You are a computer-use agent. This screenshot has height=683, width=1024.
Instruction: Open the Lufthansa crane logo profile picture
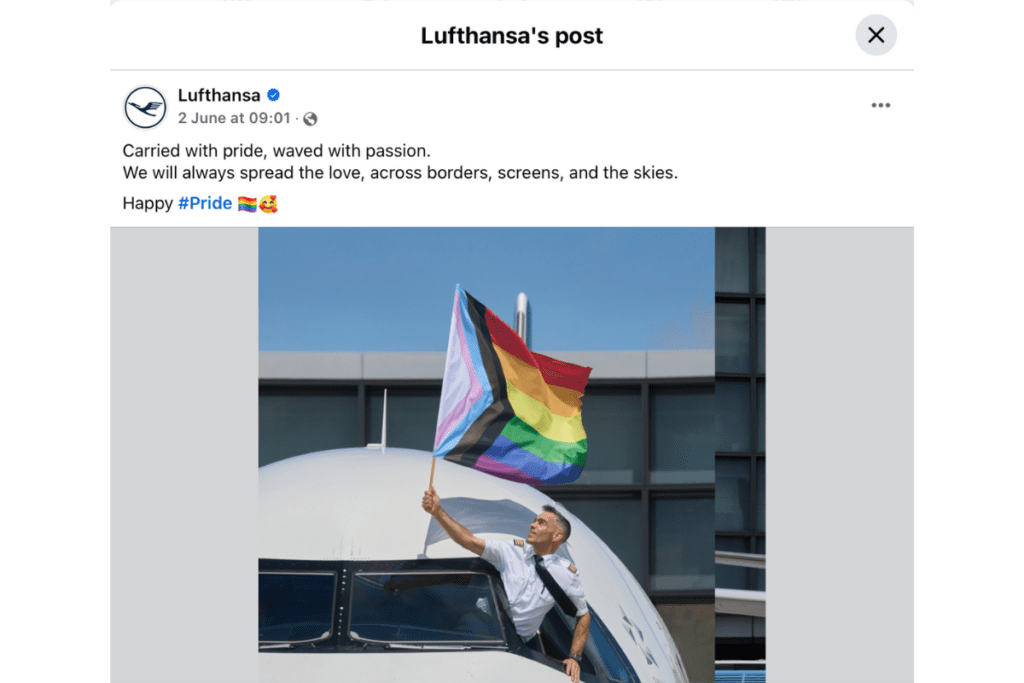[145, 107]
